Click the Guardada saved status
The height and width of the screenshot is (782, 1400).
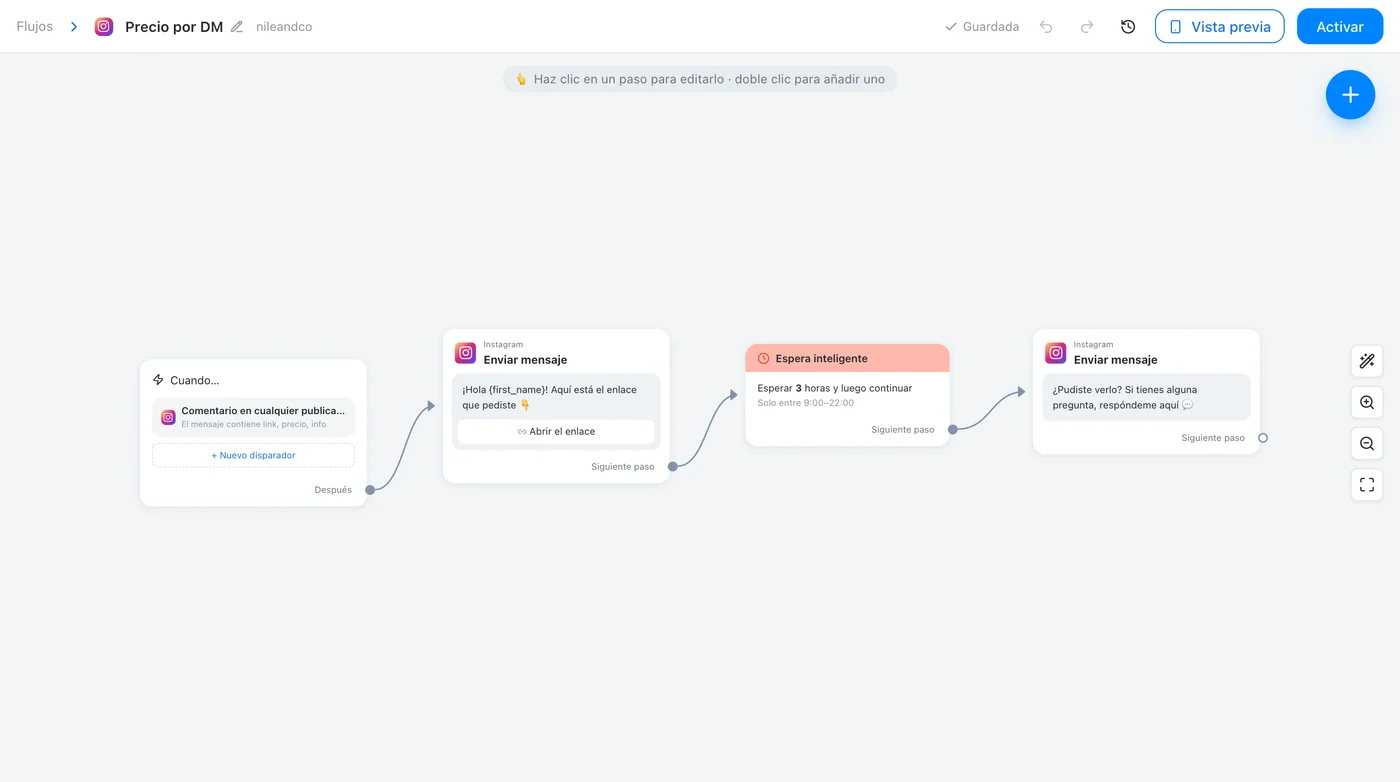point(982,27)
